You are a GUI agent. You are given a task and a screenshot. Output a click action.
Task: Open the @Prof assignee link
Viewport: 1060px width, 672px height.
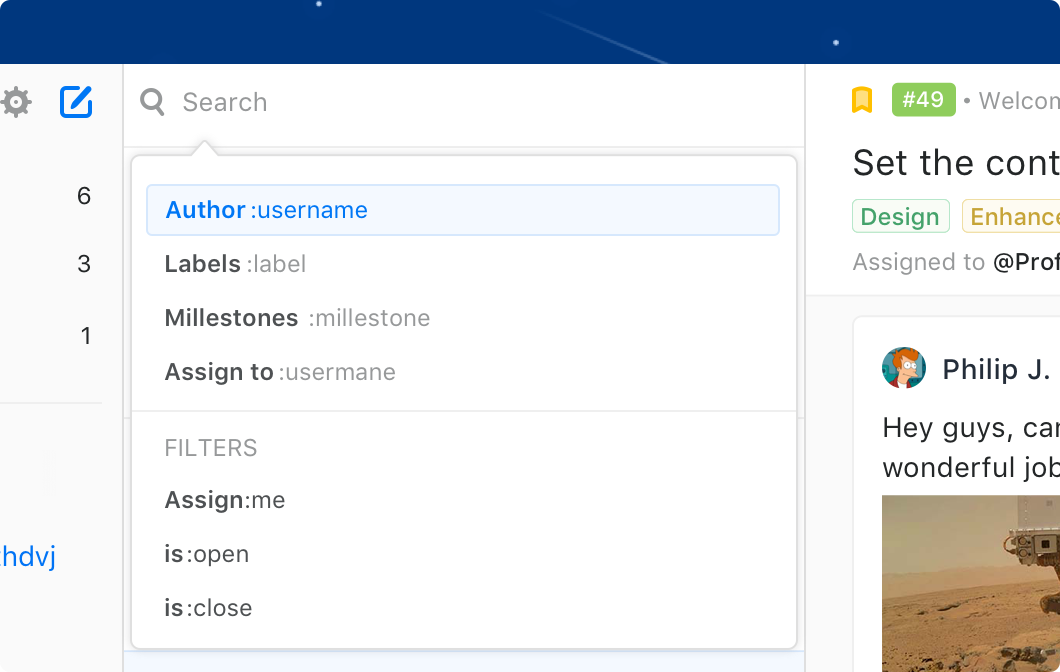pyautogui.click(x=1026, y=262)
